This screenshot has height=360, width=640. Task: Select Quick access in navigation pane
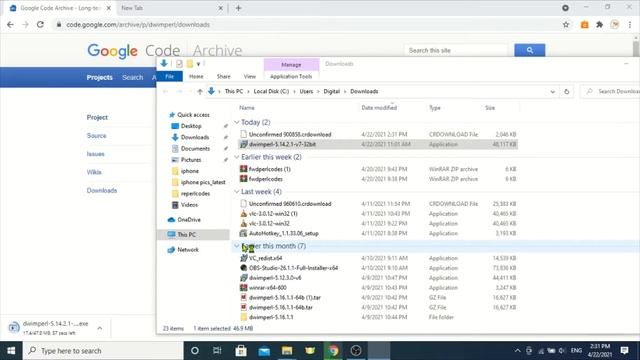coord(193,115)
